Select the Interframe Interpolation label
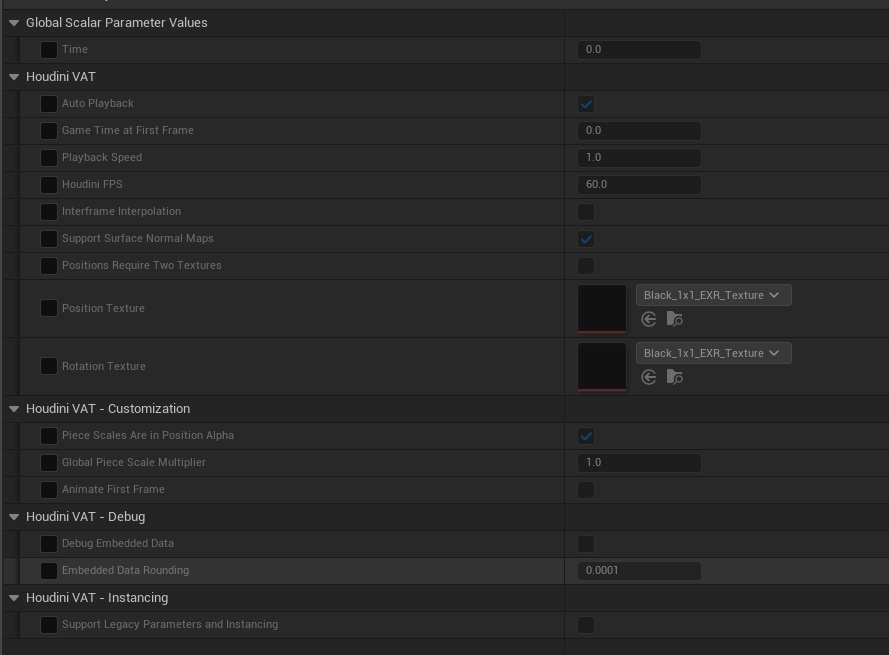 coord(121,212)
